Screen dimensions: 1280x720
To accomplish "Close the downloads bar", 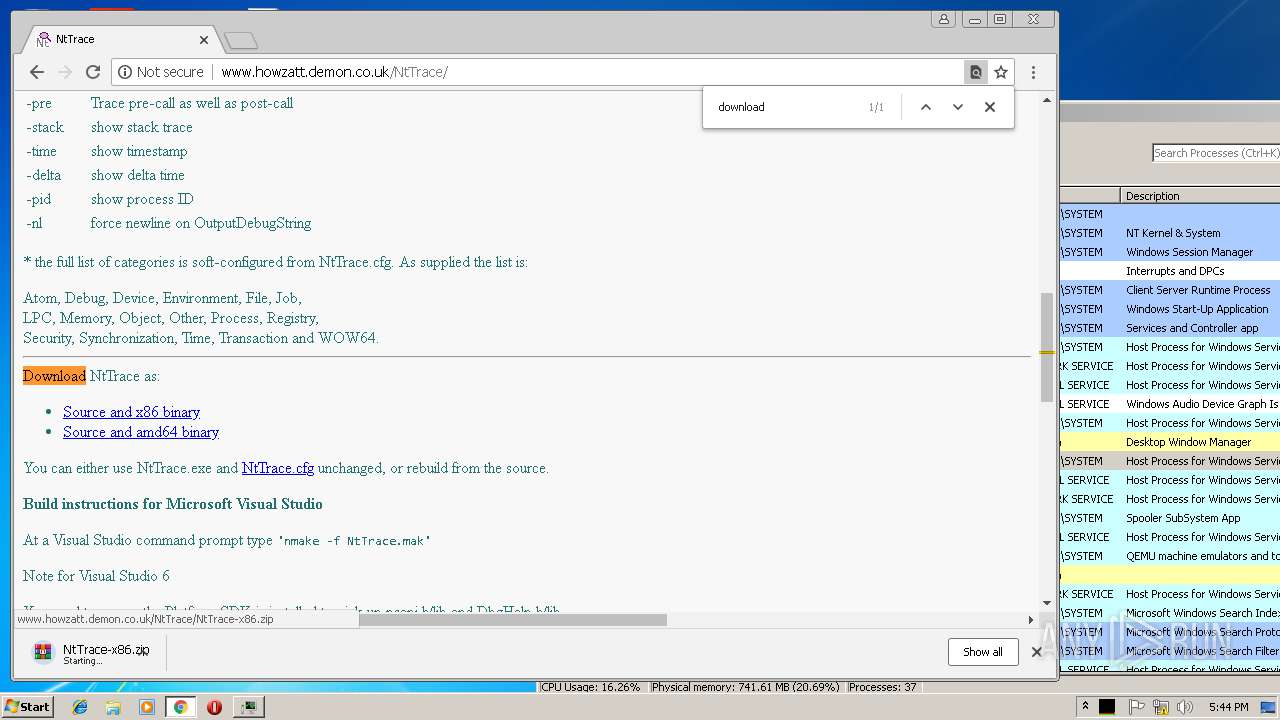I will (1037, 652).
